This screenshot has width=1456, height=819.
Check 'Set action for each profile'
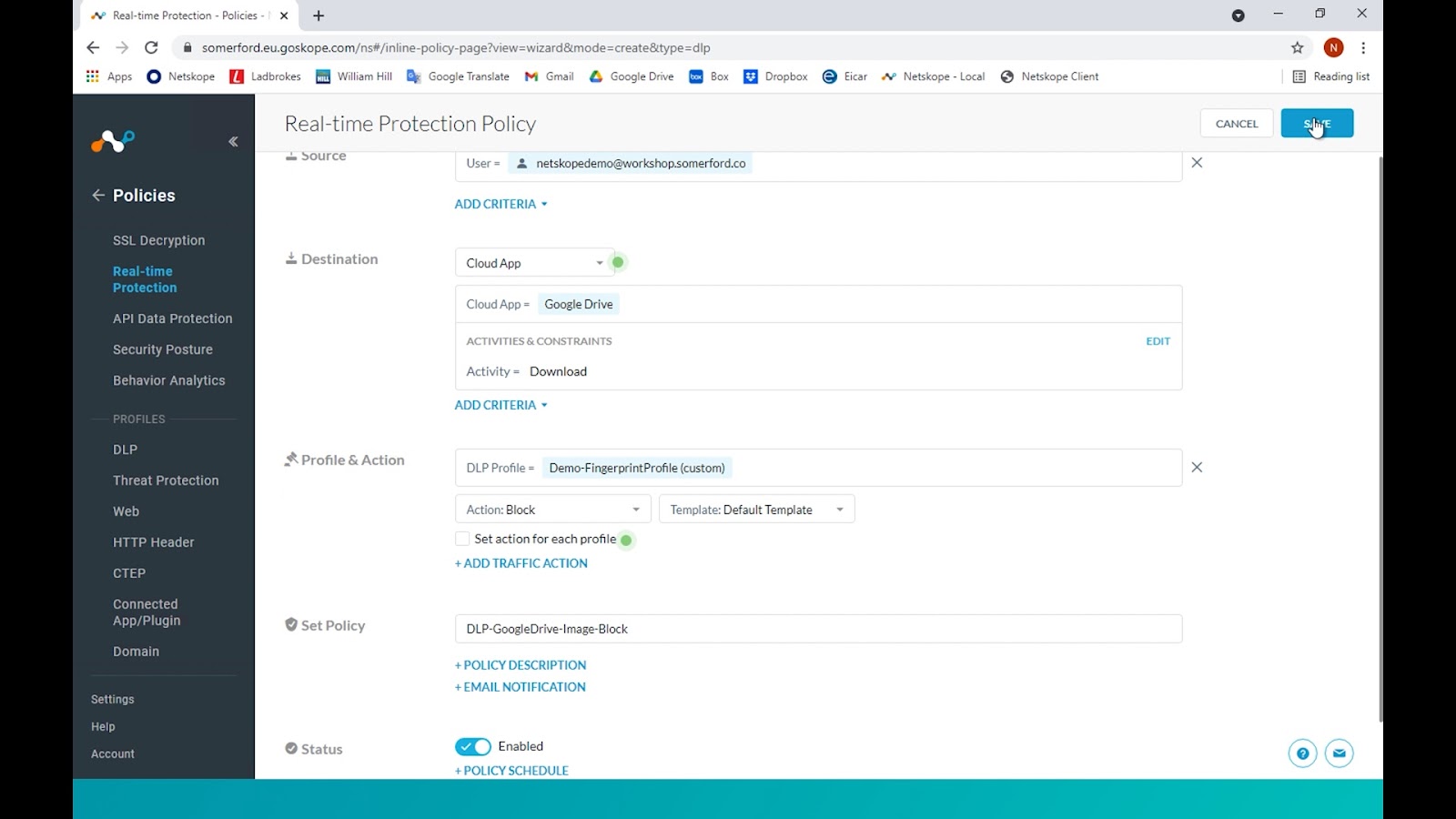coord(462,539)
